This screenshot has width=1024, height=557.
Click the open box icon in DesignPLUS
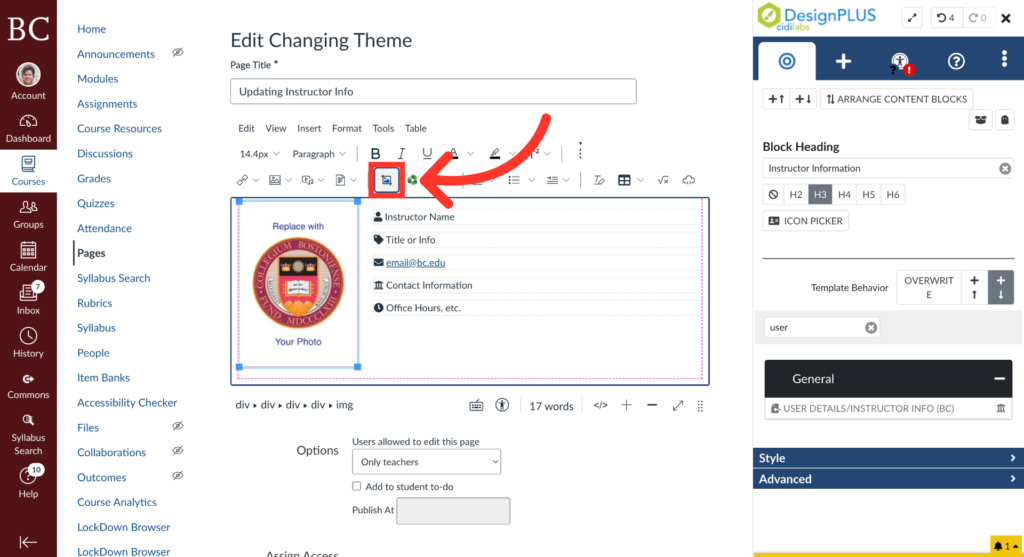pyautogui.click(x=980, y=120)
